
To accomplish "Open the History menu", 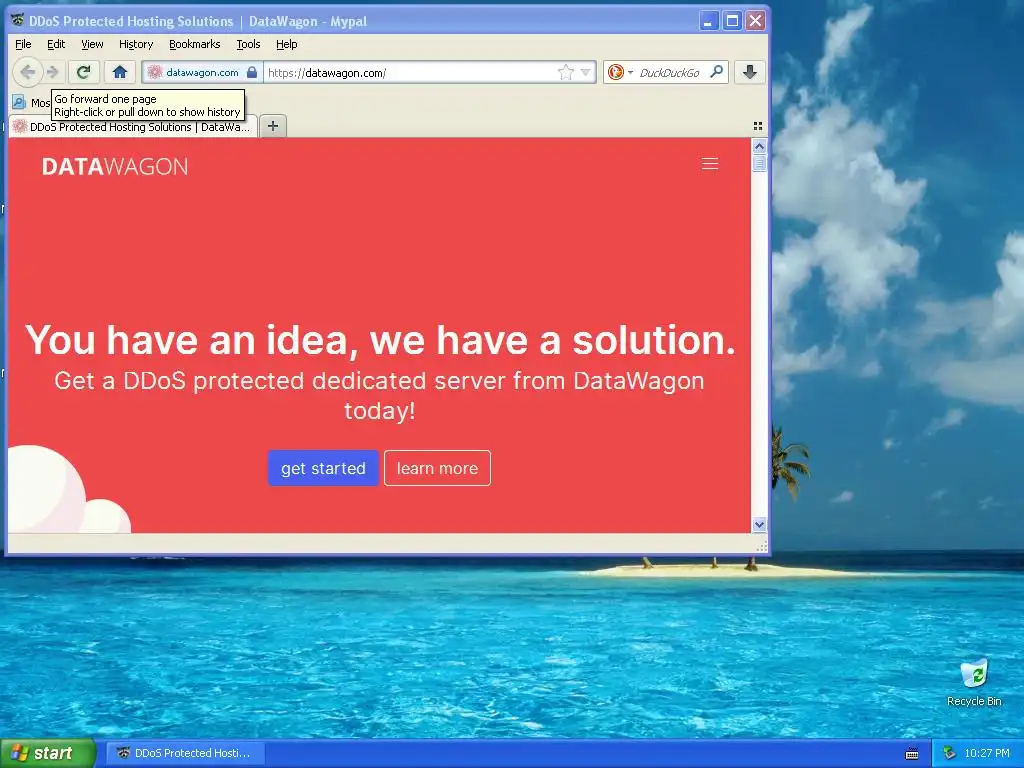I will point(136,44).
